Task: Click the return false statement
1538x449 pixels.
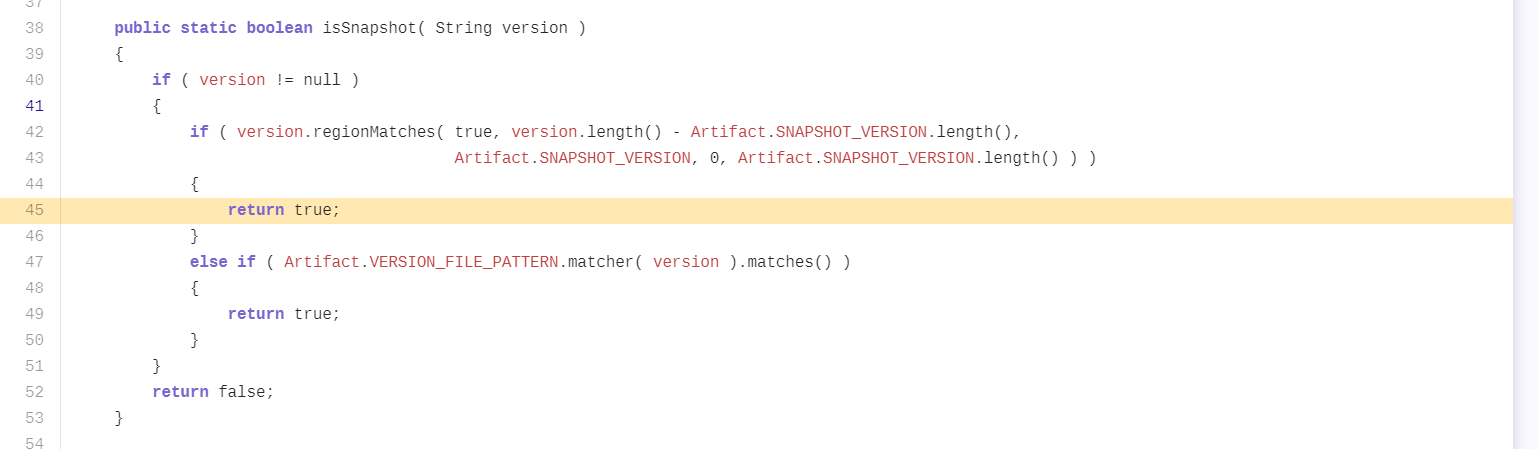Action: click(x=213, y=392)
